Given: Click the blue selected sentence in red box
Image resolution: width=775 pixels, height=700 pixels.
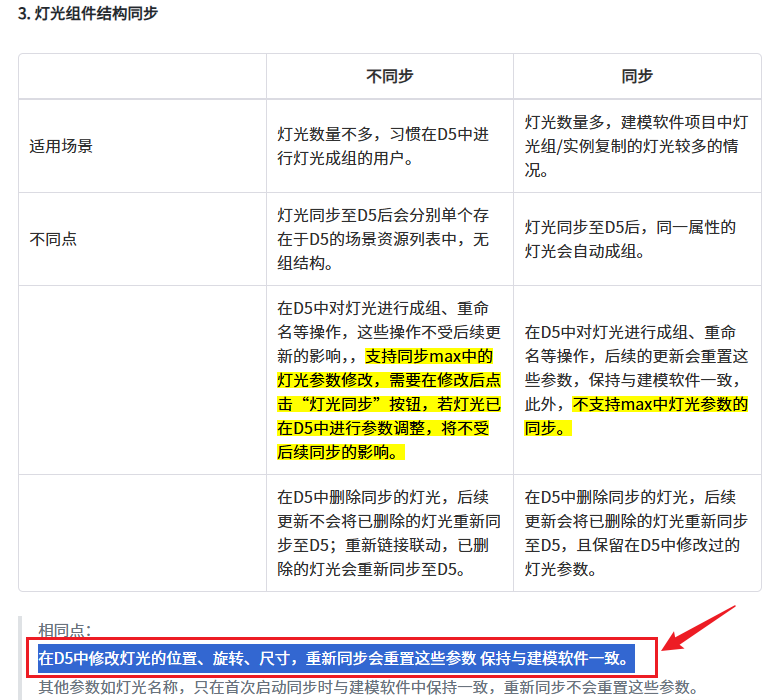Looking at the screenshot, I should pos(335,658).
